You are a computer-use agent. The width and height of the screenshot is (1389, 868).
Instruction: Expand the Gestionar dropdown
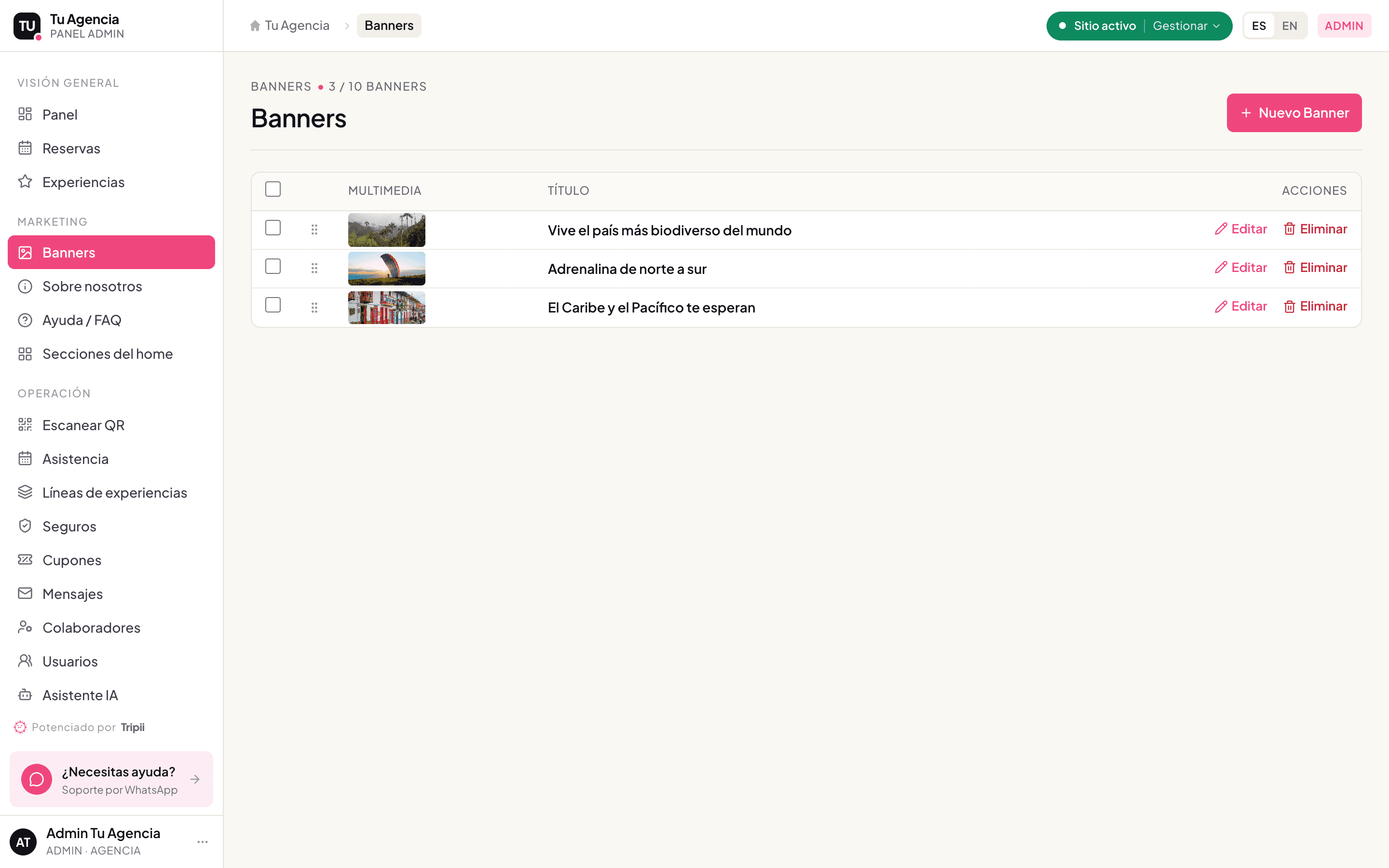[1186, 26]
